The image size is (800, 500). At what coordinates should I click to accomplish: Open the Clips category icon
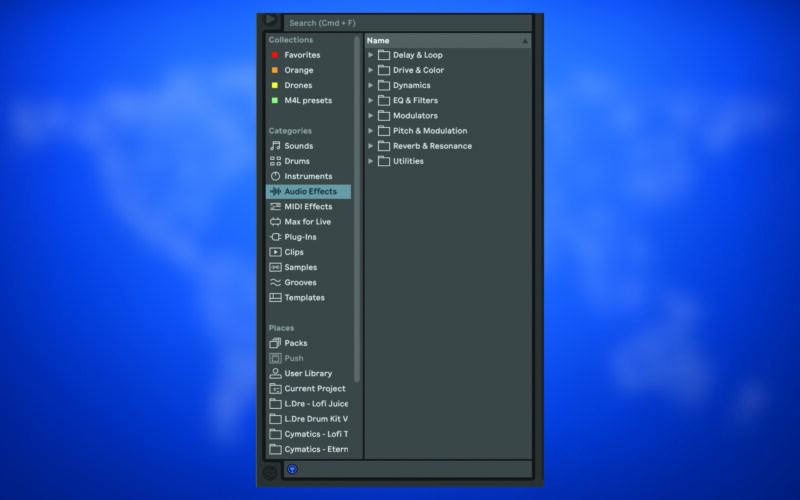pyautogui.click(x=276, y=252)
